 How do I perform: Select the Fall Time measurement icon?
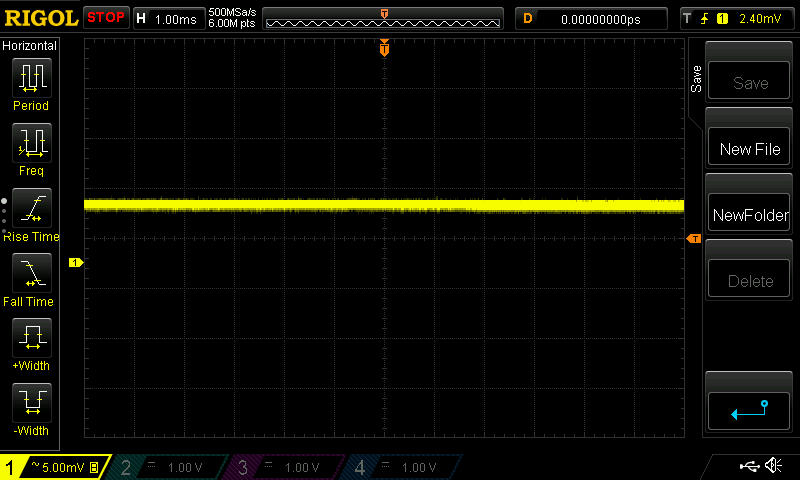(32, 272)
